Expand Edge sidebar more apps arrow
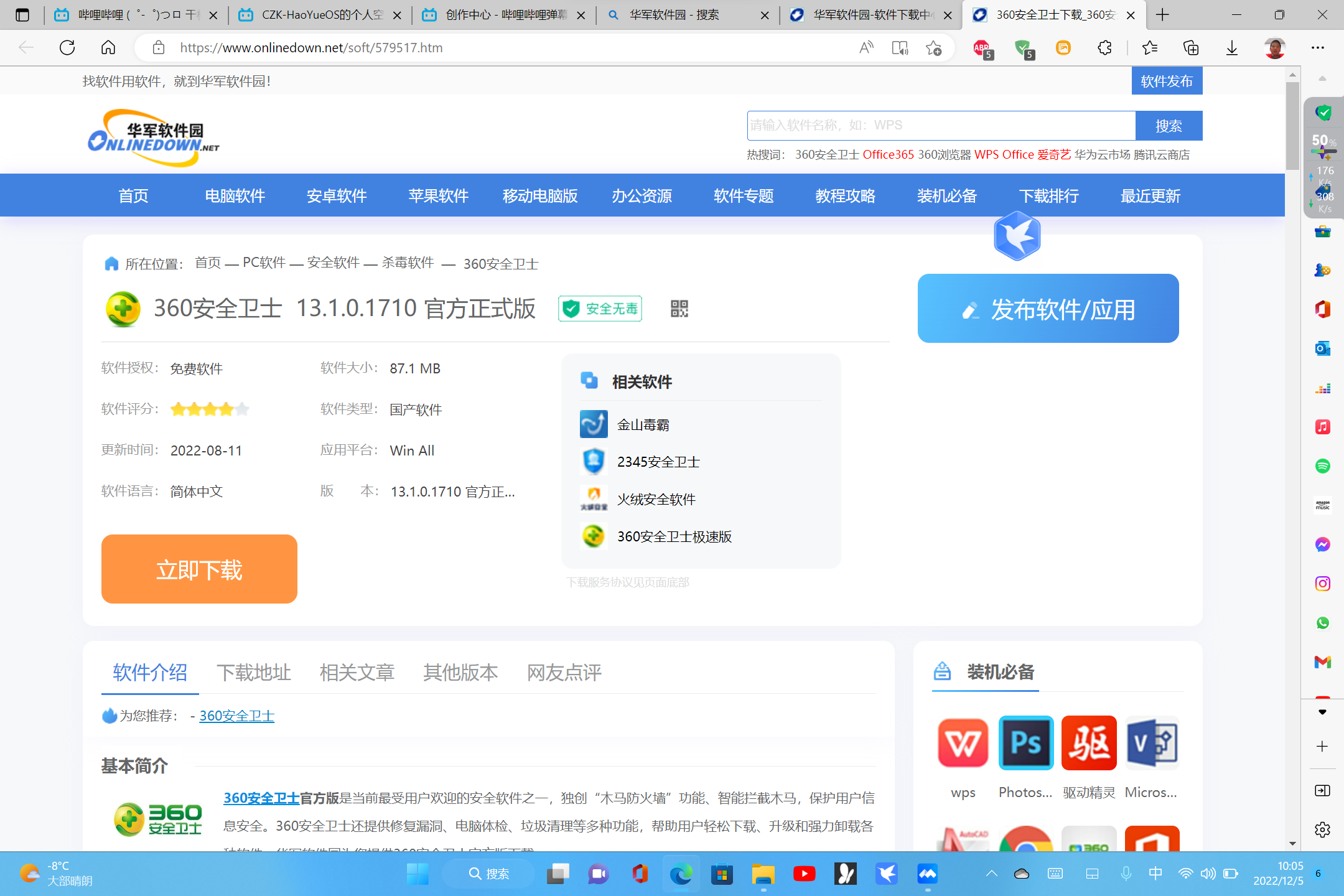This screenshot has height=896, width=1344. [x=1323, y=712]
